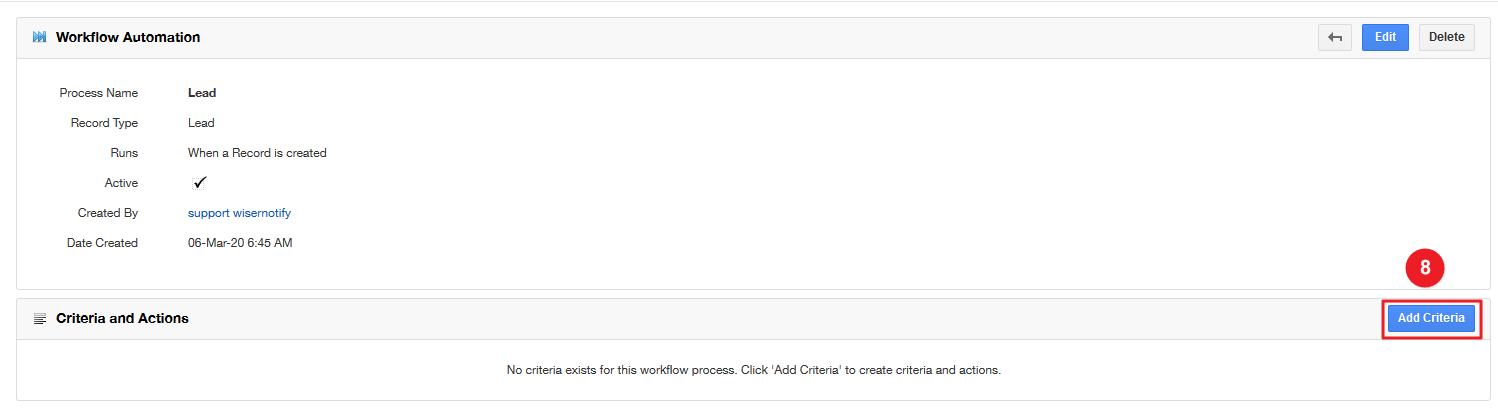The width and height of the screenshot is (1498, 415).
Task: Delete this workflow process
Action: pos(1446,37)
